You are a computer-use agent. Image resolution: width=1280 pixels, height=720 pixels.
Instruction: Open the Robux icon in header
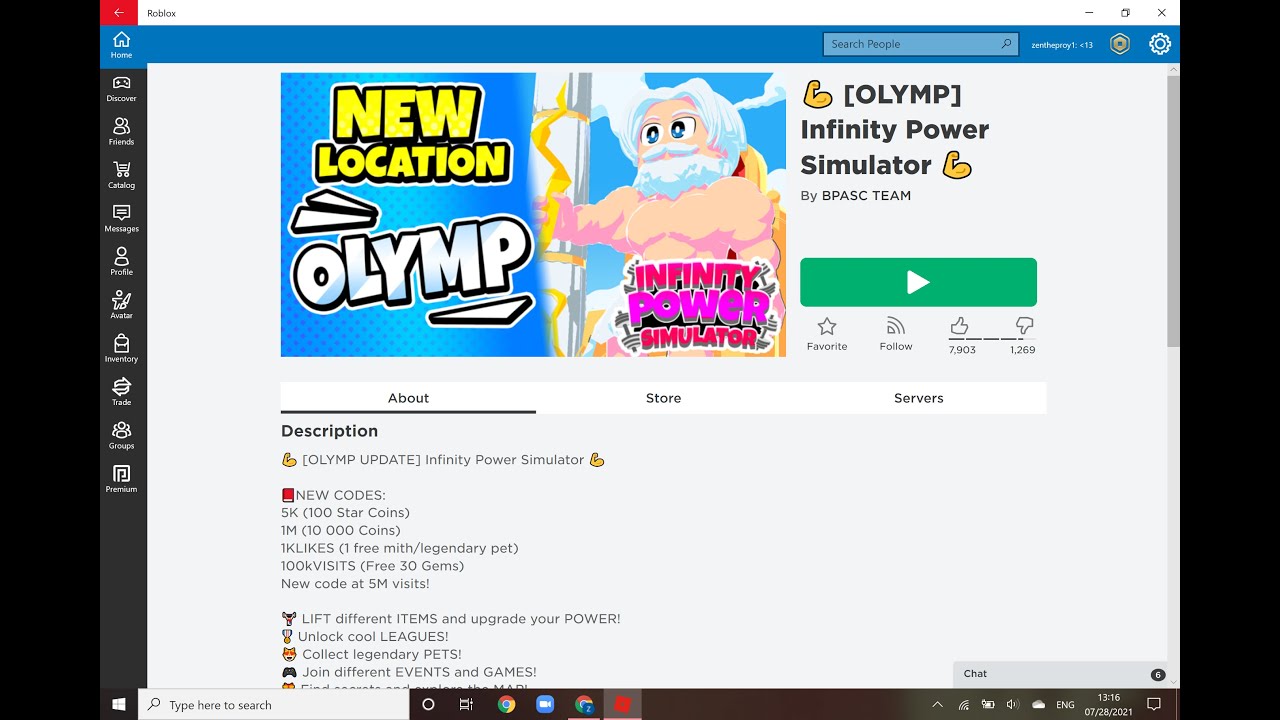tap(1120, 44)
